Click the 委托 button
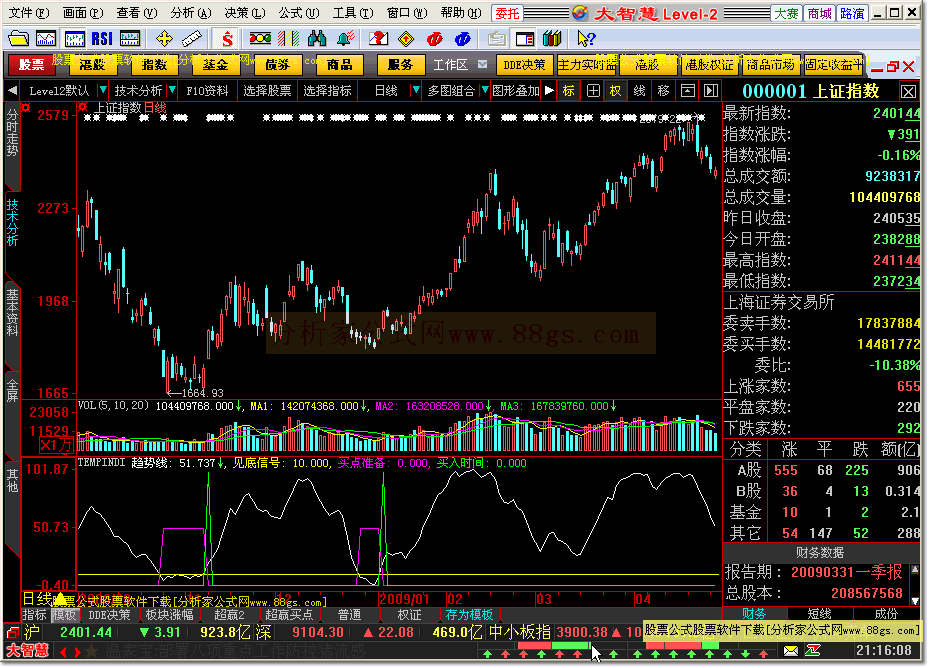This screenshot has height=668, width=930. [507, 13]
